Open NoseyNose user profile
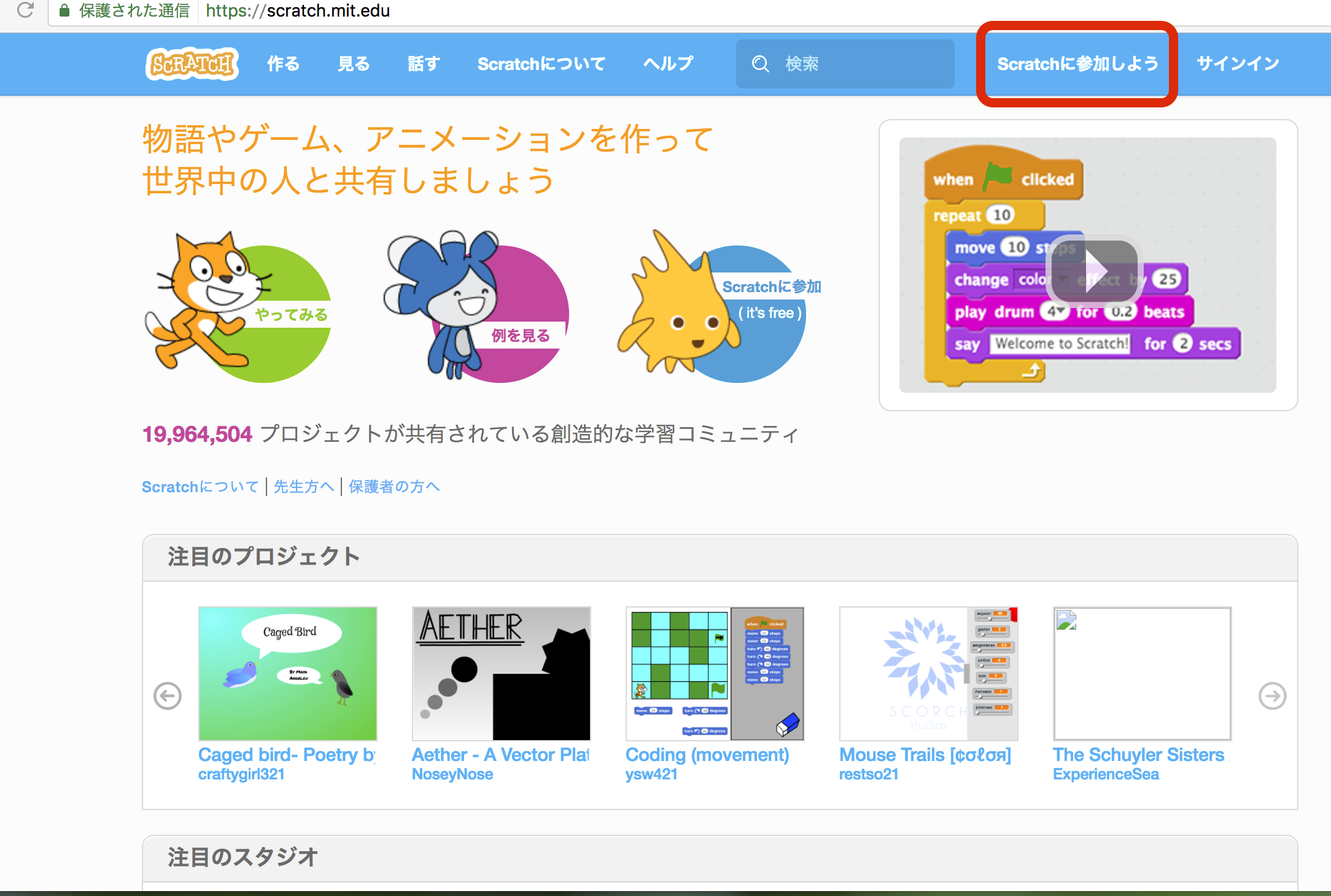This screenshot has height=896, width=1331. (x=452, y=774)
